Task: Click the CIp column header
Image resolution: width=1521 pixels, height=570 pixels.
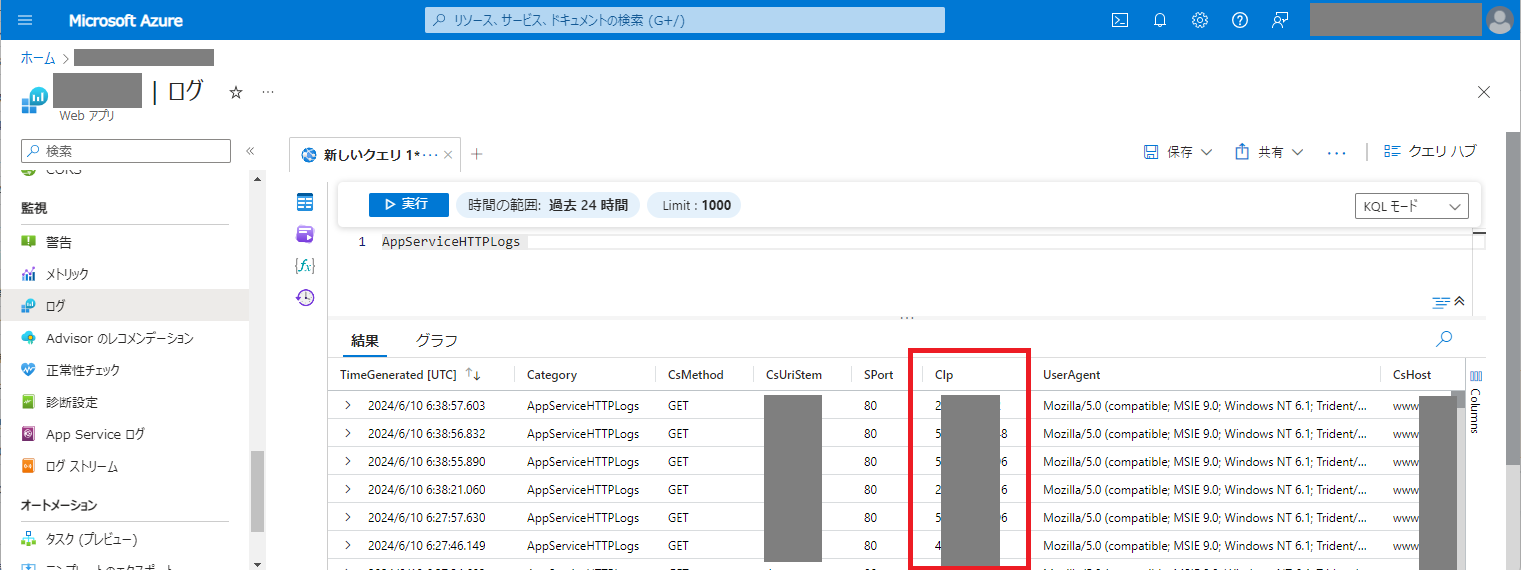Action: pos(944,375)
